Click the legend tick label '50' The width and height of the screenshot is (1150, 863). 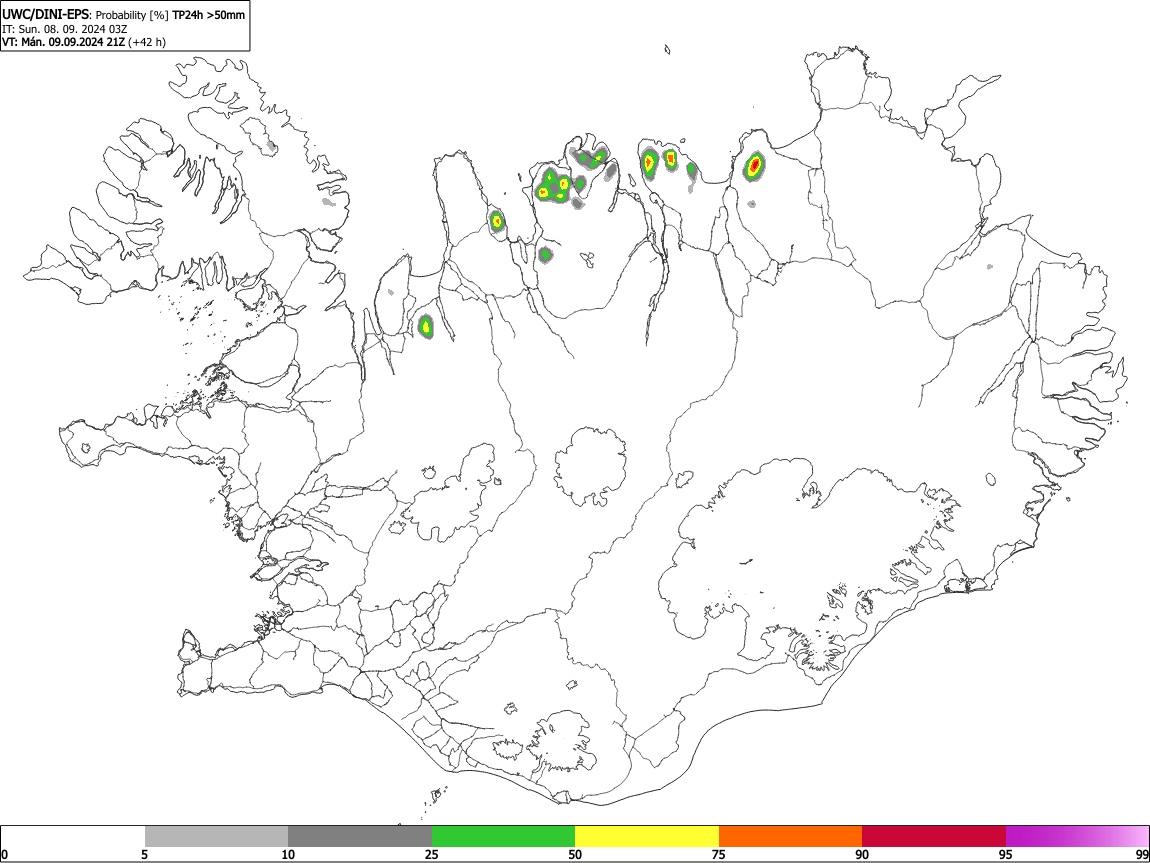coord(575,855)
